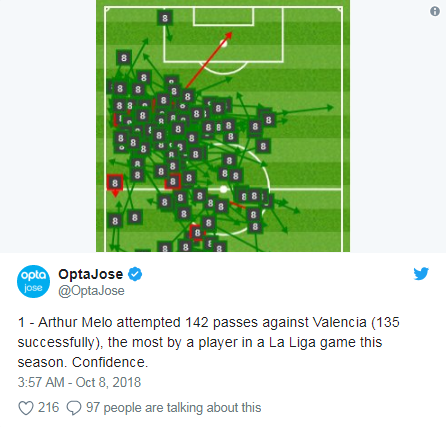Image resolution: width=446 pixels, height=427 pixels.
Task: Click the OptaJose profile avatar
Action: tap(33, 281)
